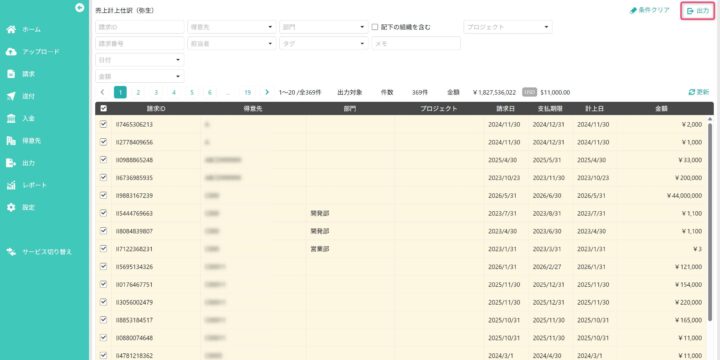This screenshot has width=720, height=360.
Task: Open 入金 label in the sidebar menu
Action: point(28,118)
